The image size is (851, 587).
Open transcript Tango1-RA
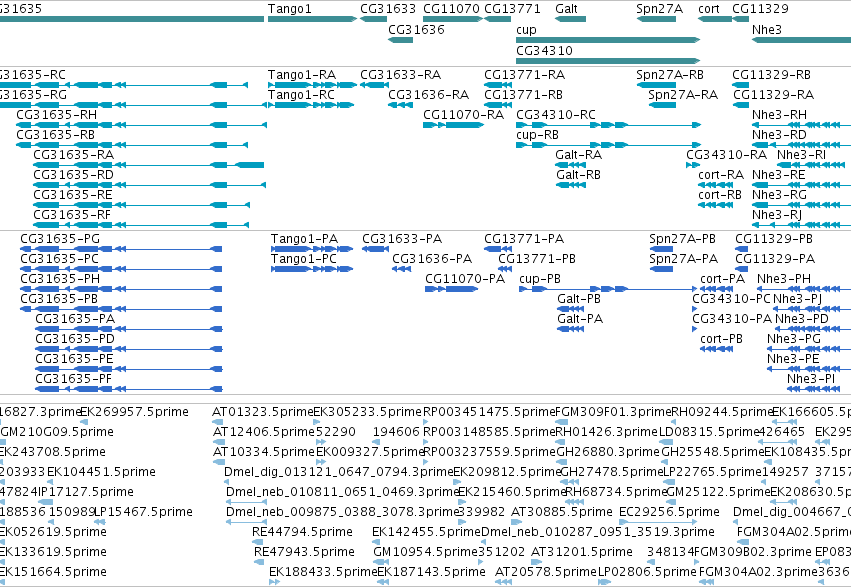click(302, 75)
